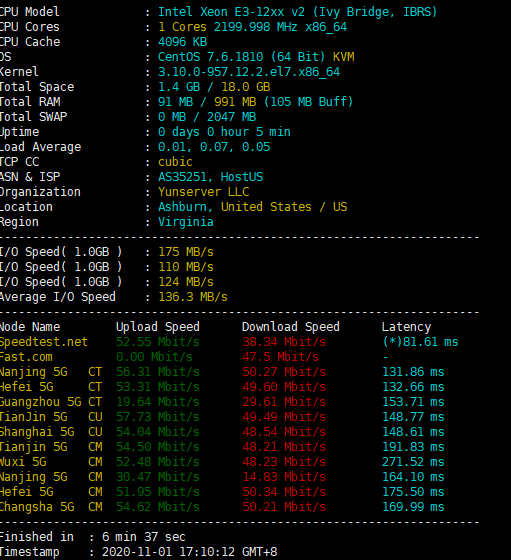Click the Fast.com node name
511x560 pixels.
26,357
